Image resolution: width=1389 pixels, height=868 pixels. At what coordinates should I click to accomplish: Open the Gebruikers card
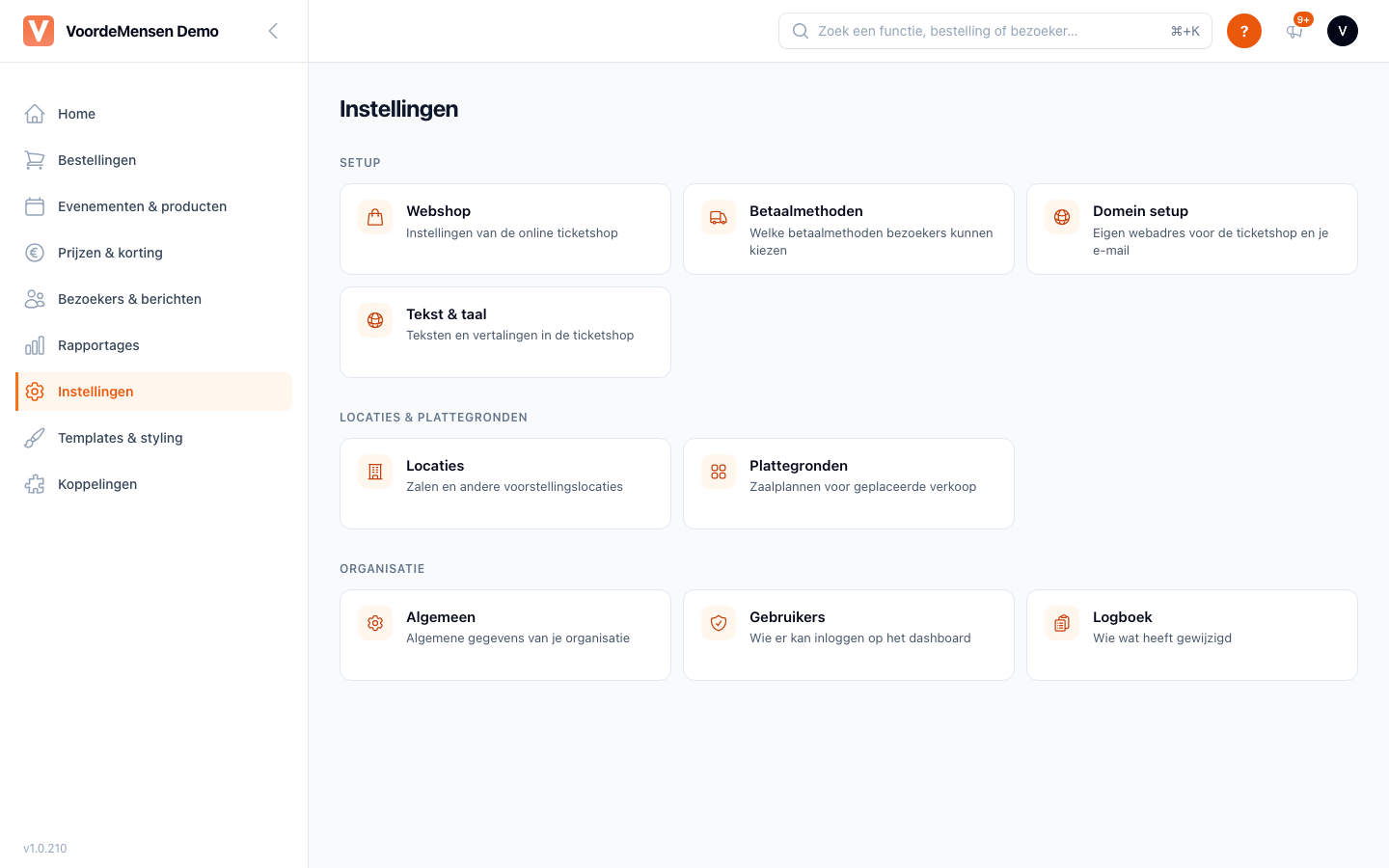click(849, 635)
